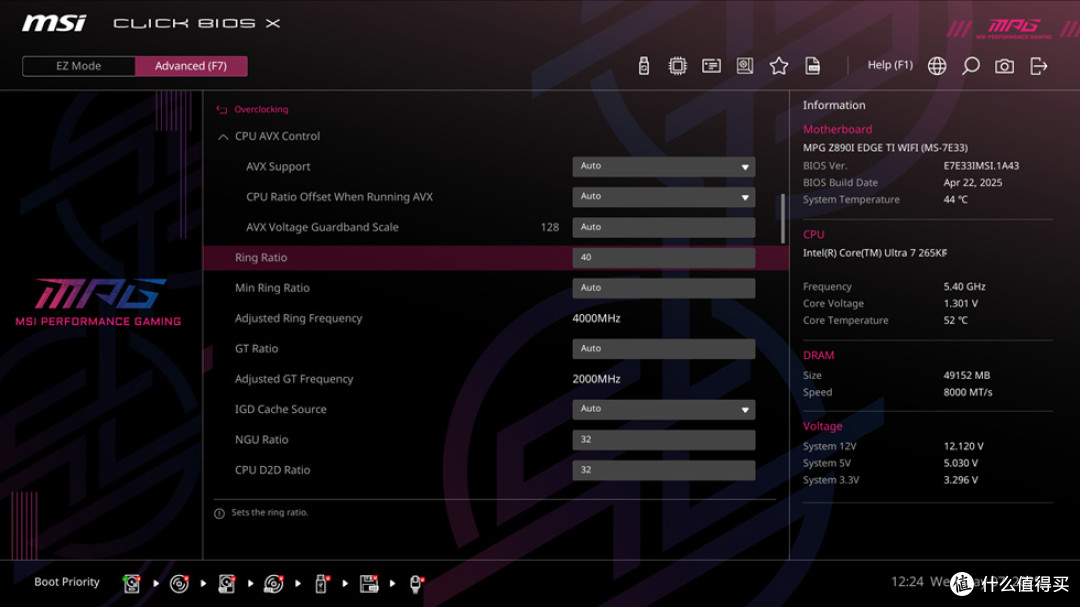Click the Core Voltage value 1.301 V
The height and width of the screenshot is (607, 1080).
pyautogui.click(x=961, y=303)
